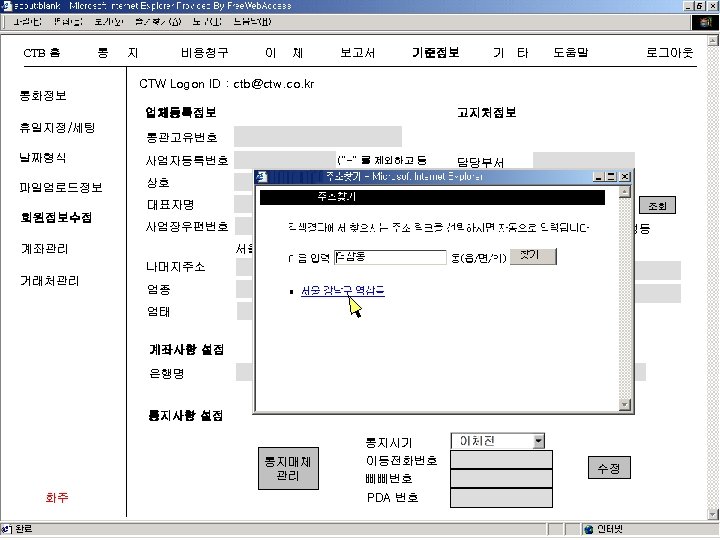Open 파일업로드정보 in the left sidebar
The image size is (720, 540).
point(61,187)
